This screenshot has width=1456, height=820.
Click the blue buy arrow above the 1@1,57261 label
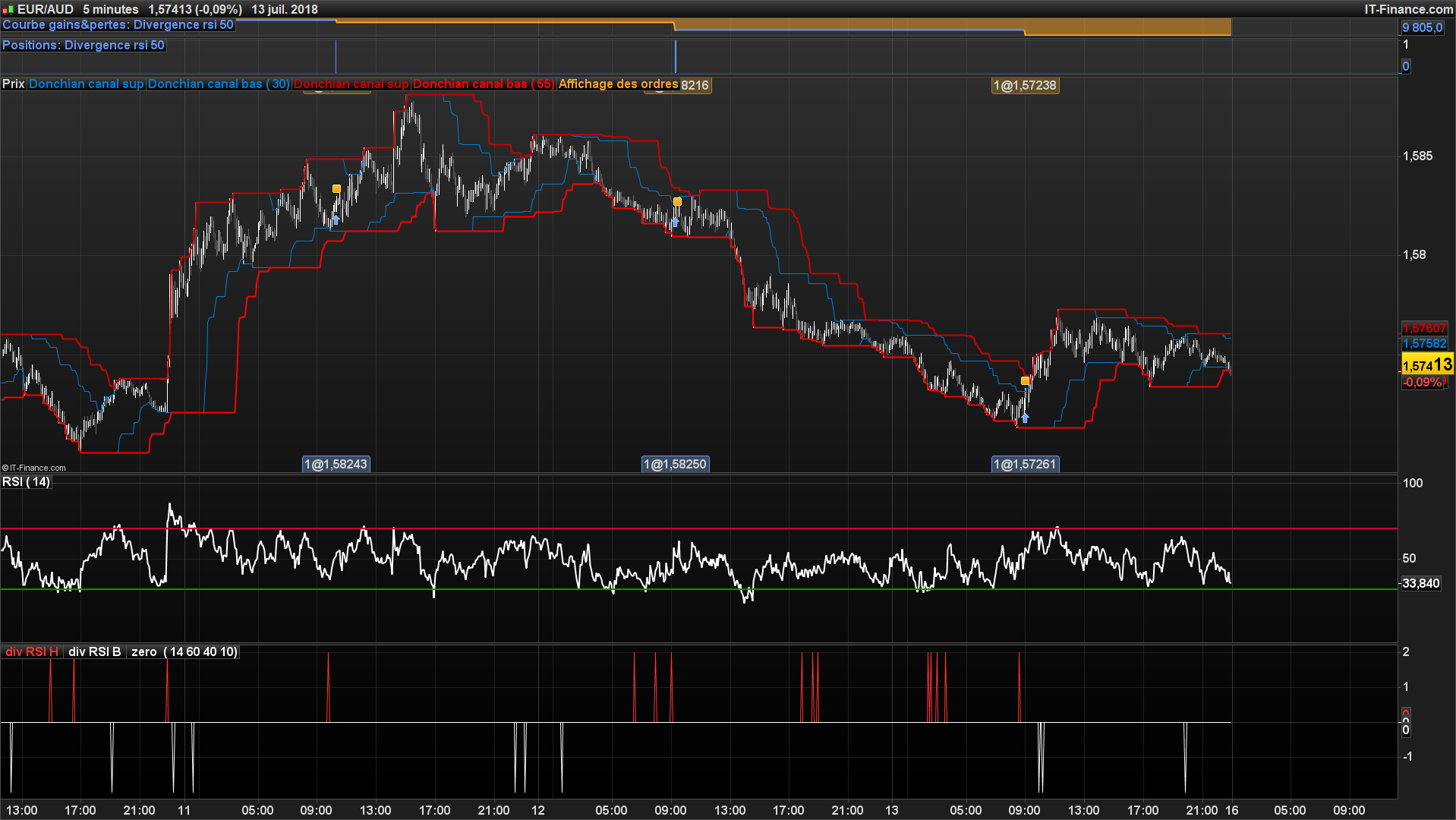(x=1025, y=418)
